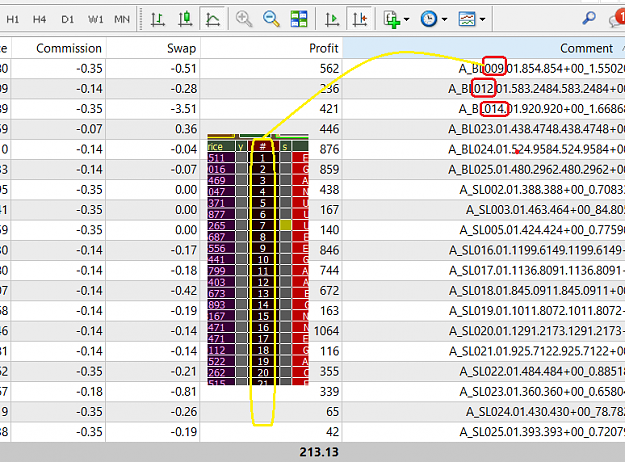Sort by the Profit column header
The width and height of the screenshot is (625, 462).
[x=324, y=48]
